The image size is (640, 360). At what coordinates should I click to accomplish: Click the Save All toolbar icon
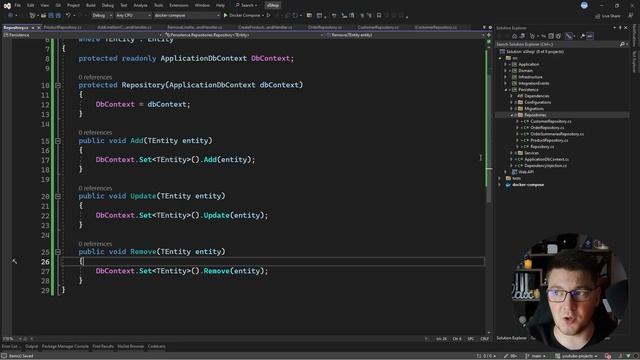pos(58,16)
